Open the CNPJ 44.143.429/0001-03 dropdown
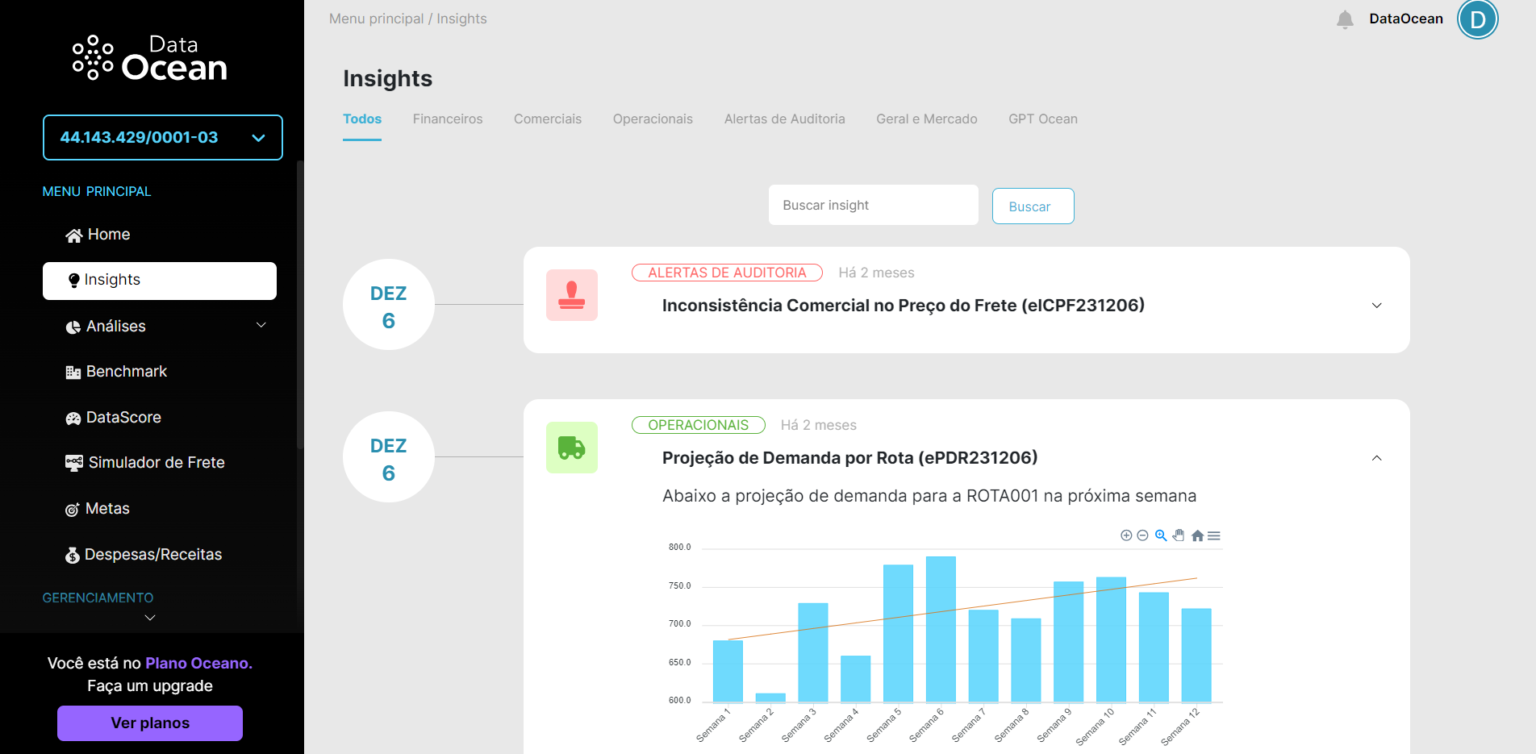The height and width of the screenshot is (754, 1536). pyautogui.click(x=162, y=137)
